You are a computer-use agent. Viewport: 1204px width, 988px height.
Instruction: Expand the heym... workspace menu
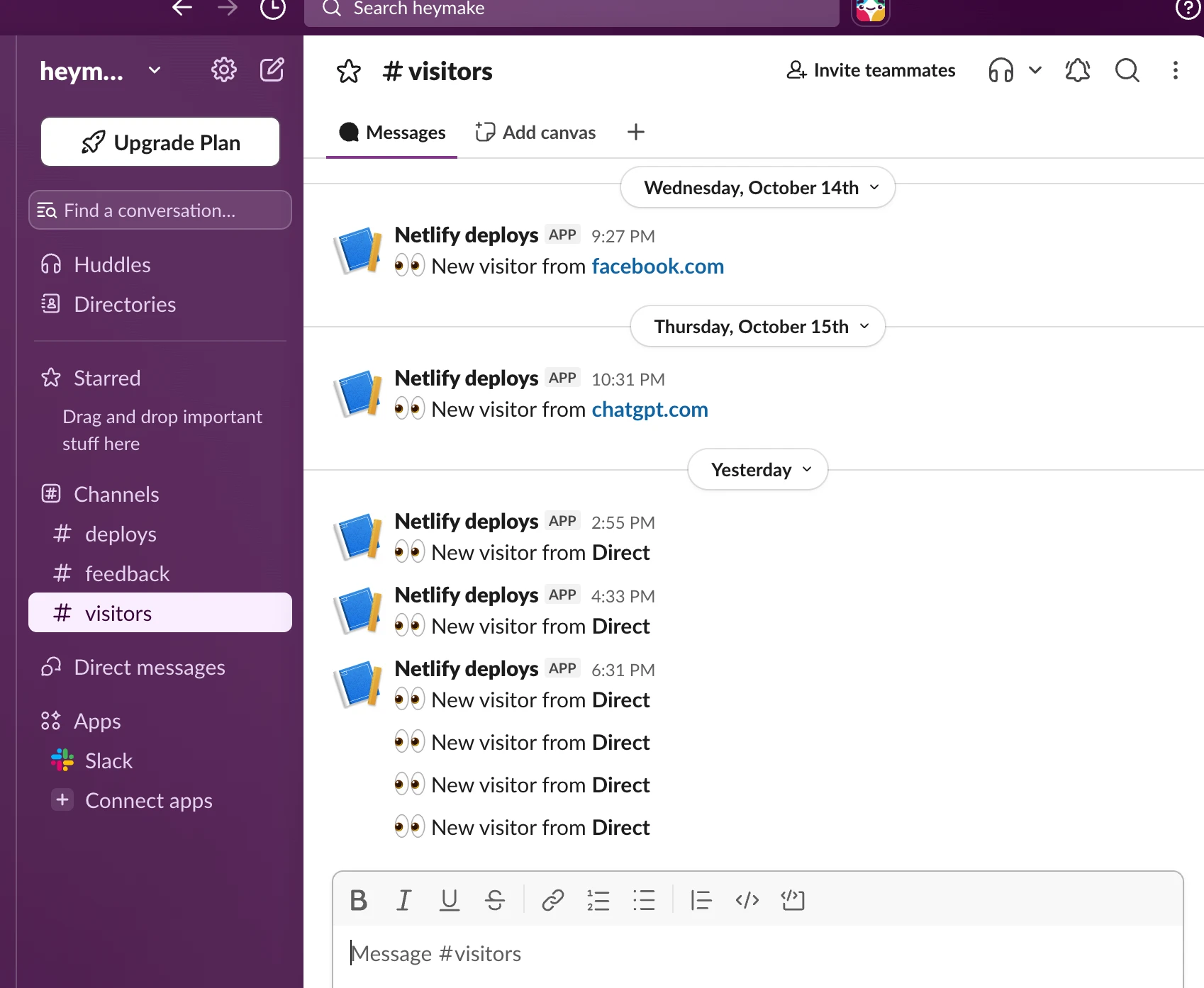(101, 71)
